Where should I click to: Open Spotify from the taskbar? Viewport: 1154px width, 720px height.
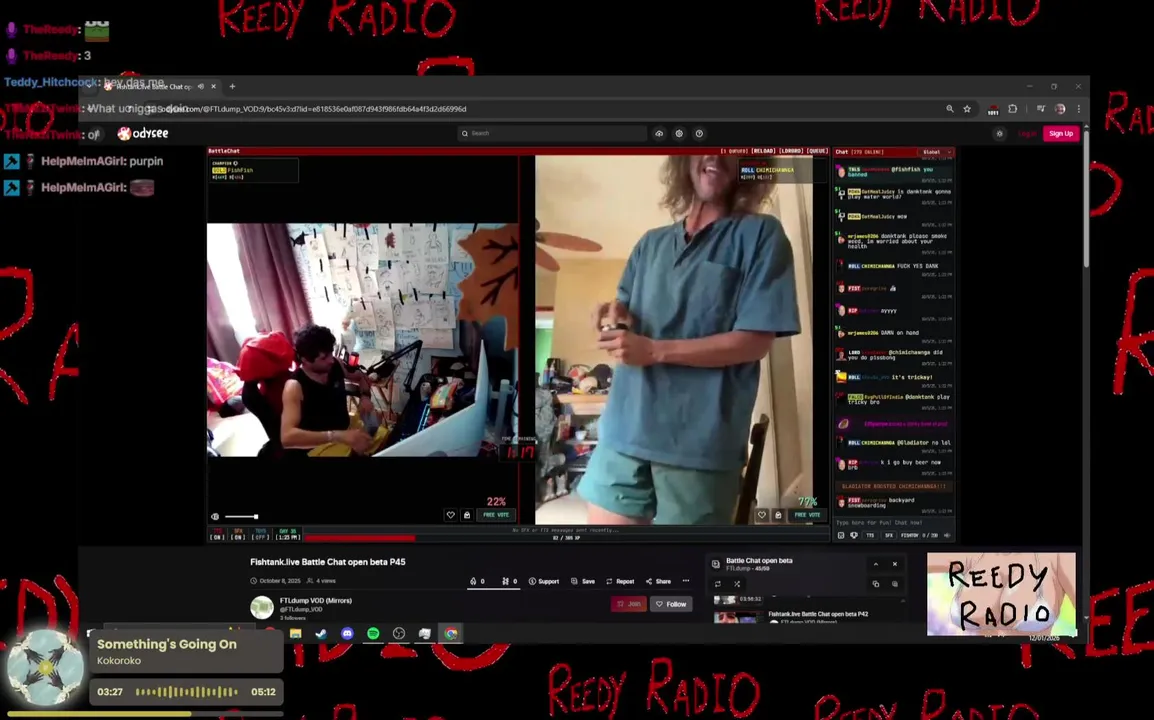pyautogui.click(x=373, y=633)
